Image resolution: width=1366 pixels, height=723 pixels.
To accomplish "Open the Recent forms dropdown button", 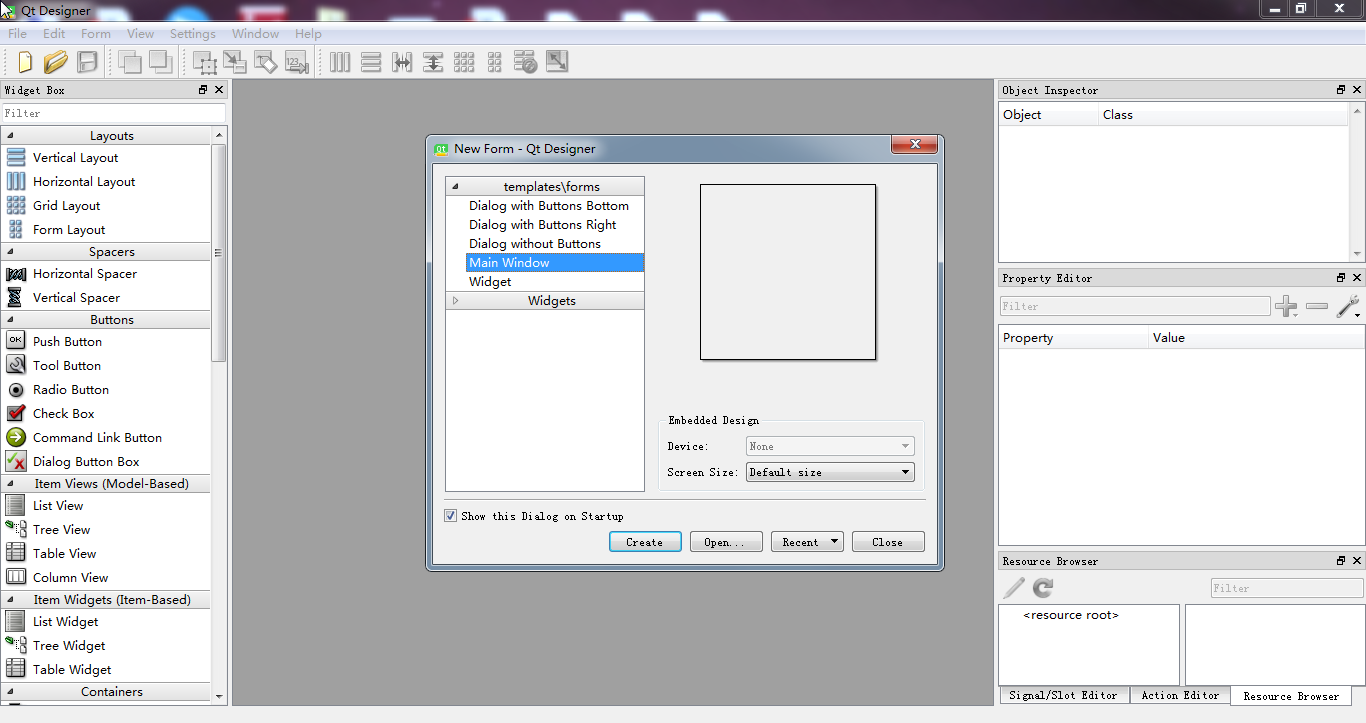I will pos(807,542).
